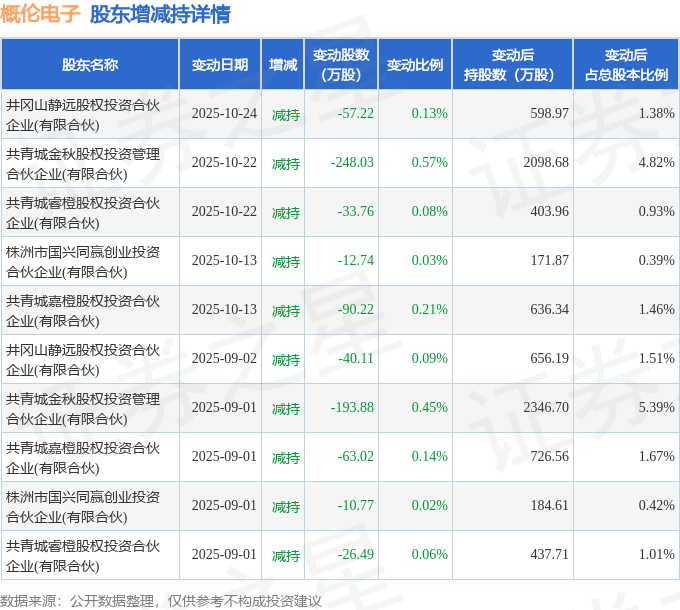The image size is (680, 610).
Task: Select the 增减 column header
Action: [283, 65]
